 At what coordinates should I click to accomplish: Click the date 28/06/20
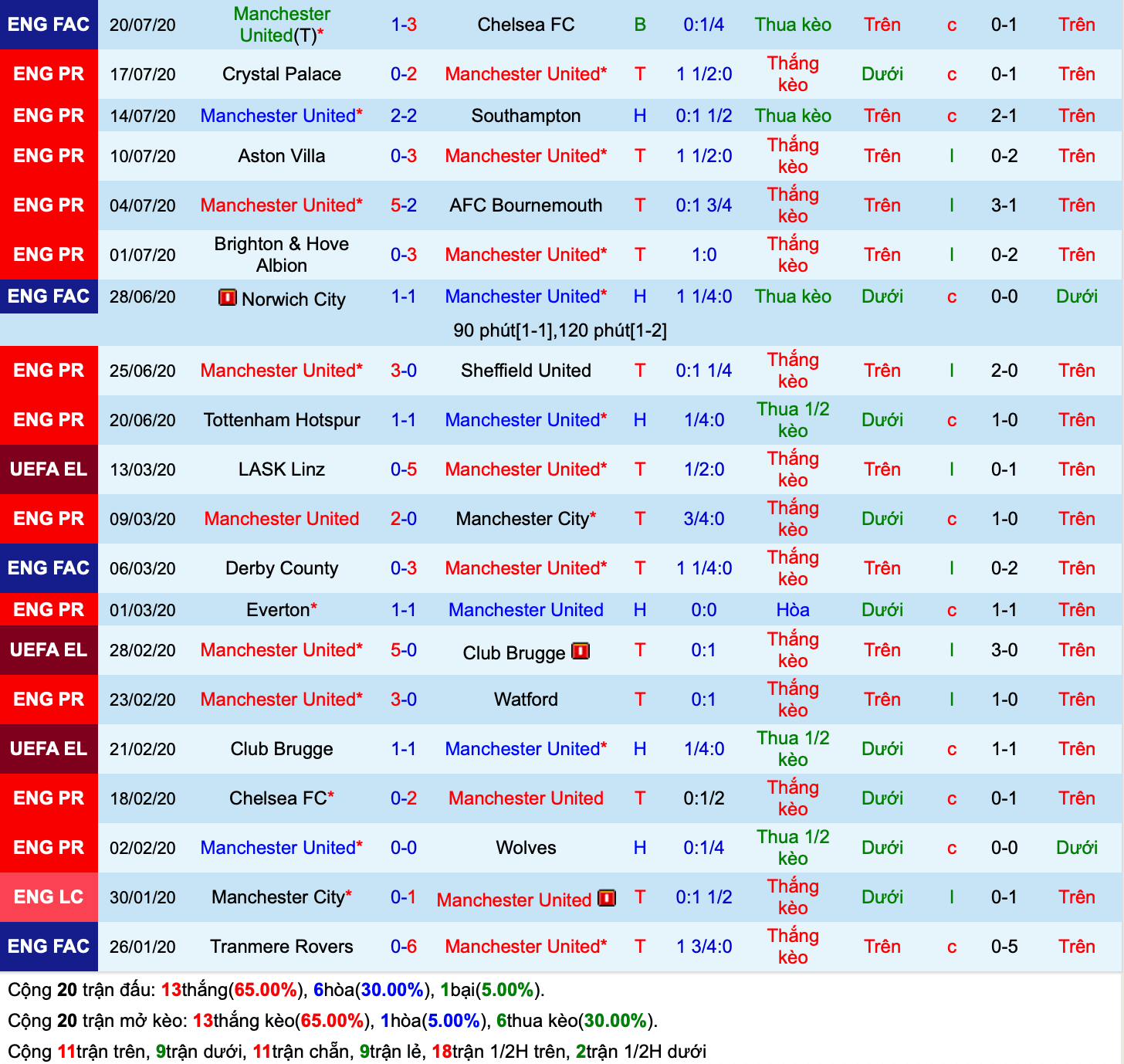pyautogui.click(x=143, y=296)
